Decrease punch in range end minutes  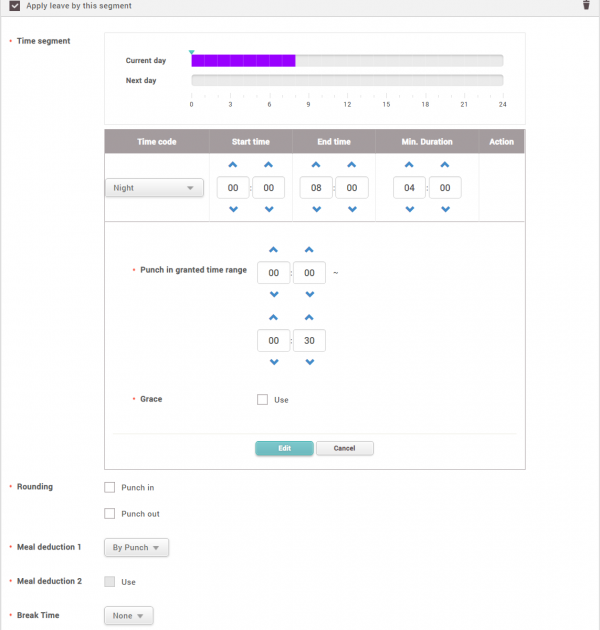pos(309,362)
